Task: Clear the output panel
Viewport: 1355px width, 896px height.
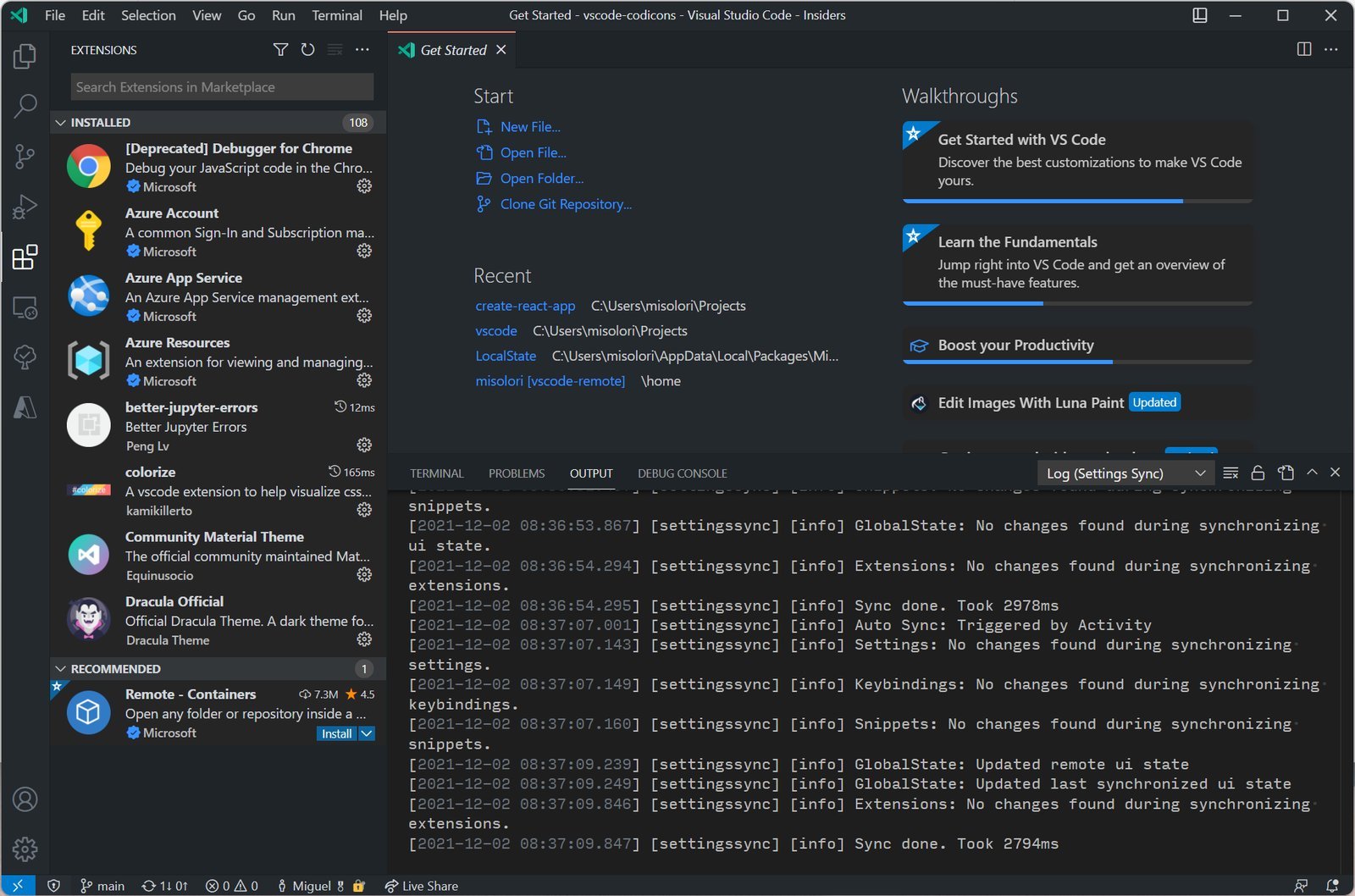Action: 1231,473
